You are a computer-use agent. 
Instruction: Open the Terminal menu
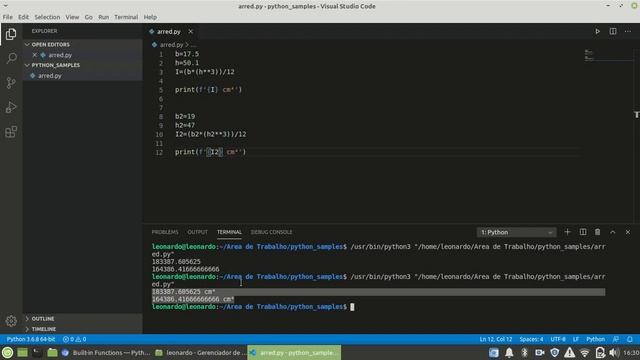(x=126, y=17)
